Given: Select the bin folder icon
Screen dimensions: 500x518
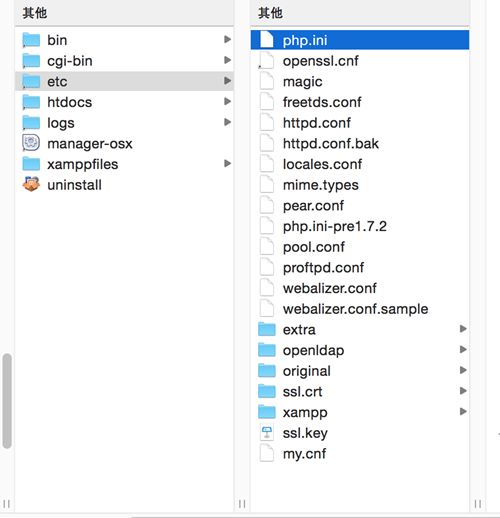Looking at the screenshot, I should pos(31,40).
